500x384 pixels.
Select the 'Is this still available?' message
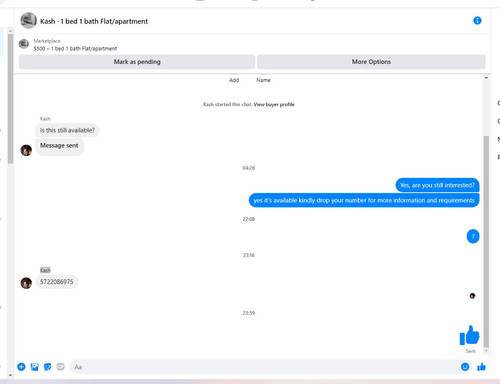67,130
